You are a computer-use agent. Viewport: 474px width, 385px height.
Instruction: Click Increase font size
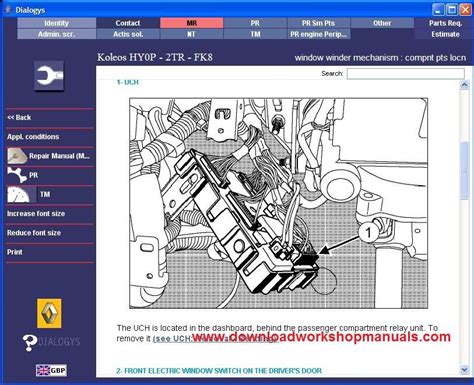point(36,214)
